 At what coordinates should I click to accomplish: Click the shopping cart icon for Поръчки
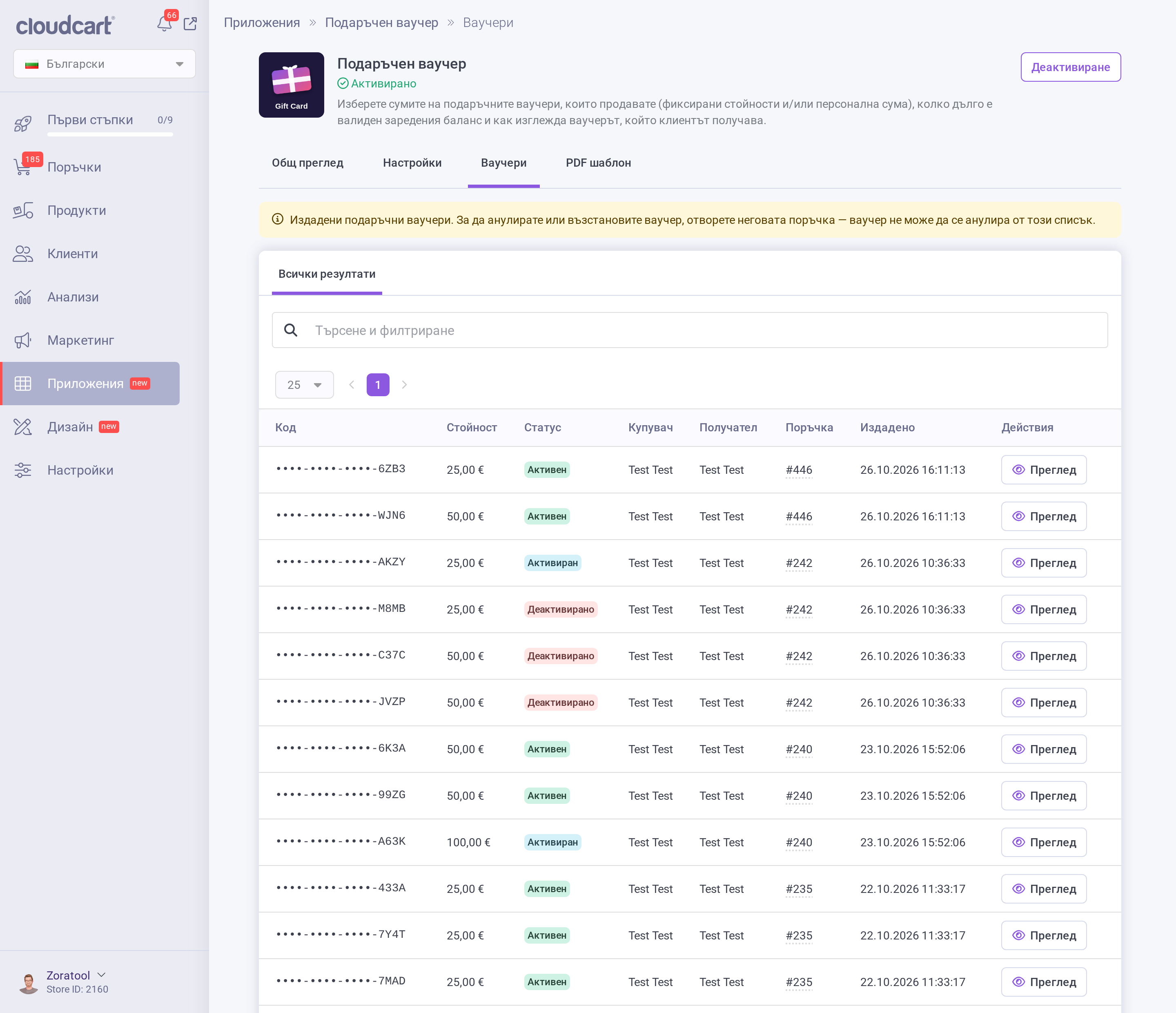tap(23, 167)
